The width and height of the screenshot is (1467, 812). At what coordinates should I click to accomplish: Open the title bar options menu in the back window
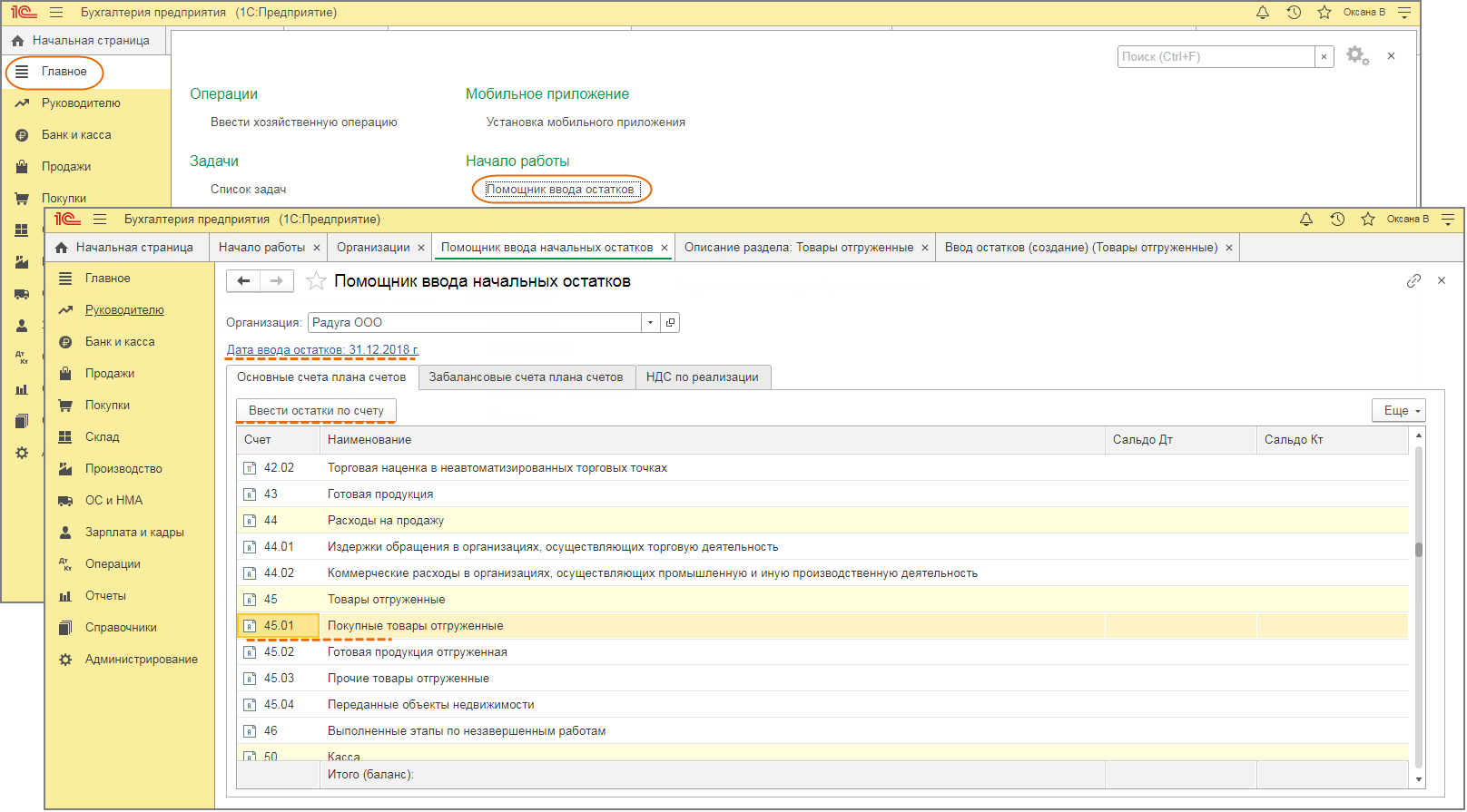(1404, 13)
